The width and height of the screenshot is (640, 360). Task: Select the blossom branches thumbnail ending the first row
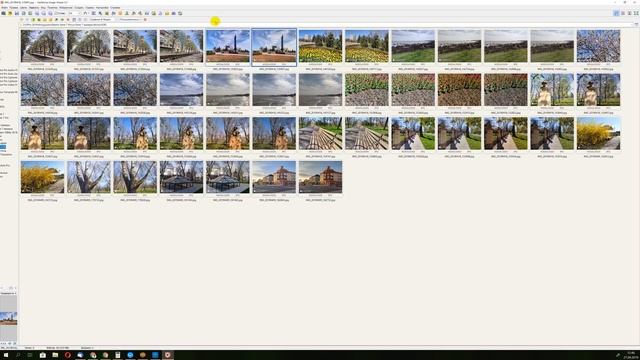coord(598,46)
